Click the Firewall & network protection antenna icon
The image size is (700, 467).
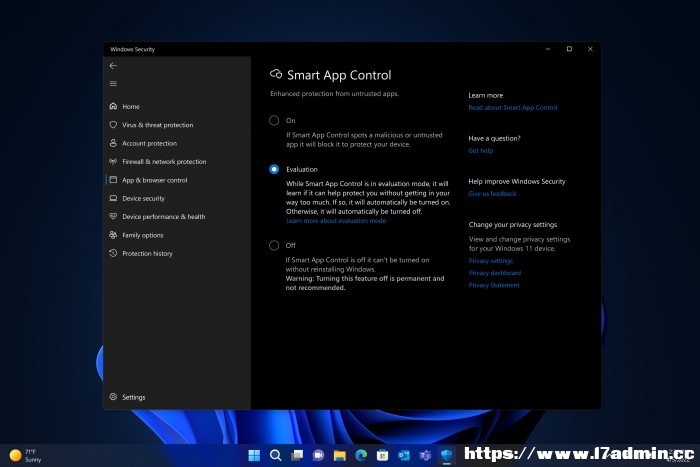[x=113, y=161]
